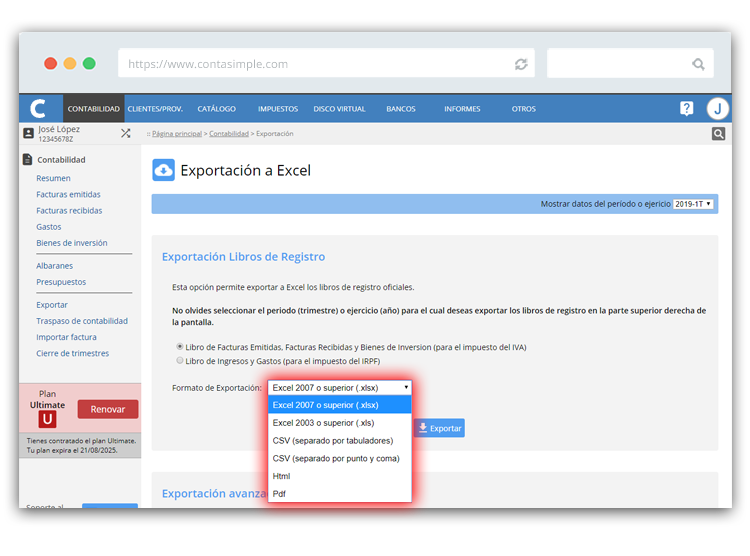Screen dimensions: 750x556
Task: Select Libro de Ingresos y Gastos radio option
Action: pos(180,361)
